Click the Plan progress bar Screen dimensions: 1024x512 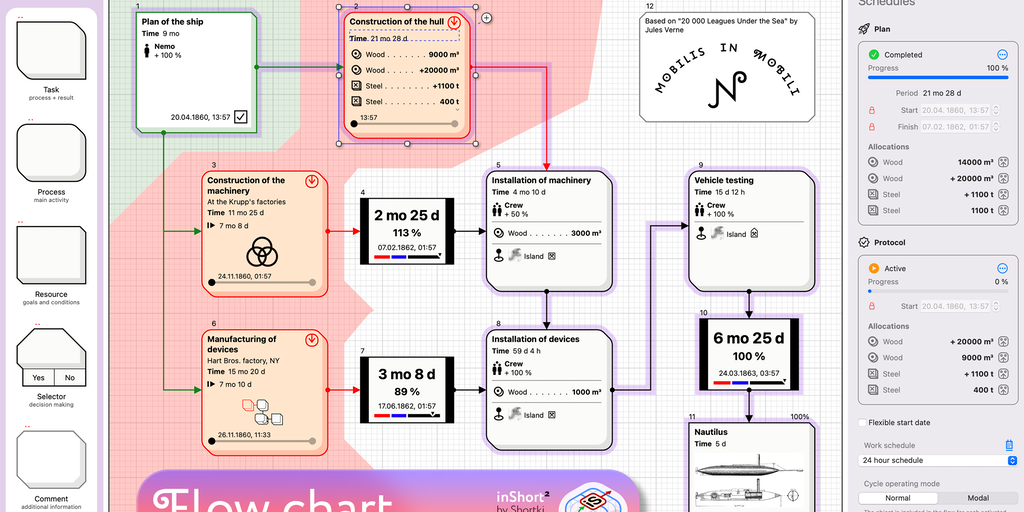tap(938, 78)
